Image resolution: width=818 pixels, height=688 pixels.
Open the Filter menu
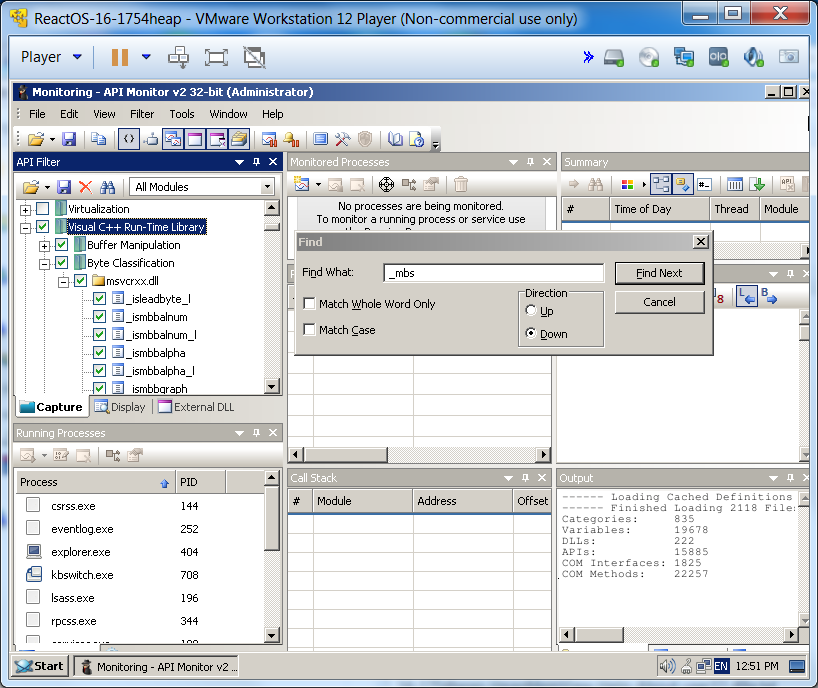click(x=142, y=114)
